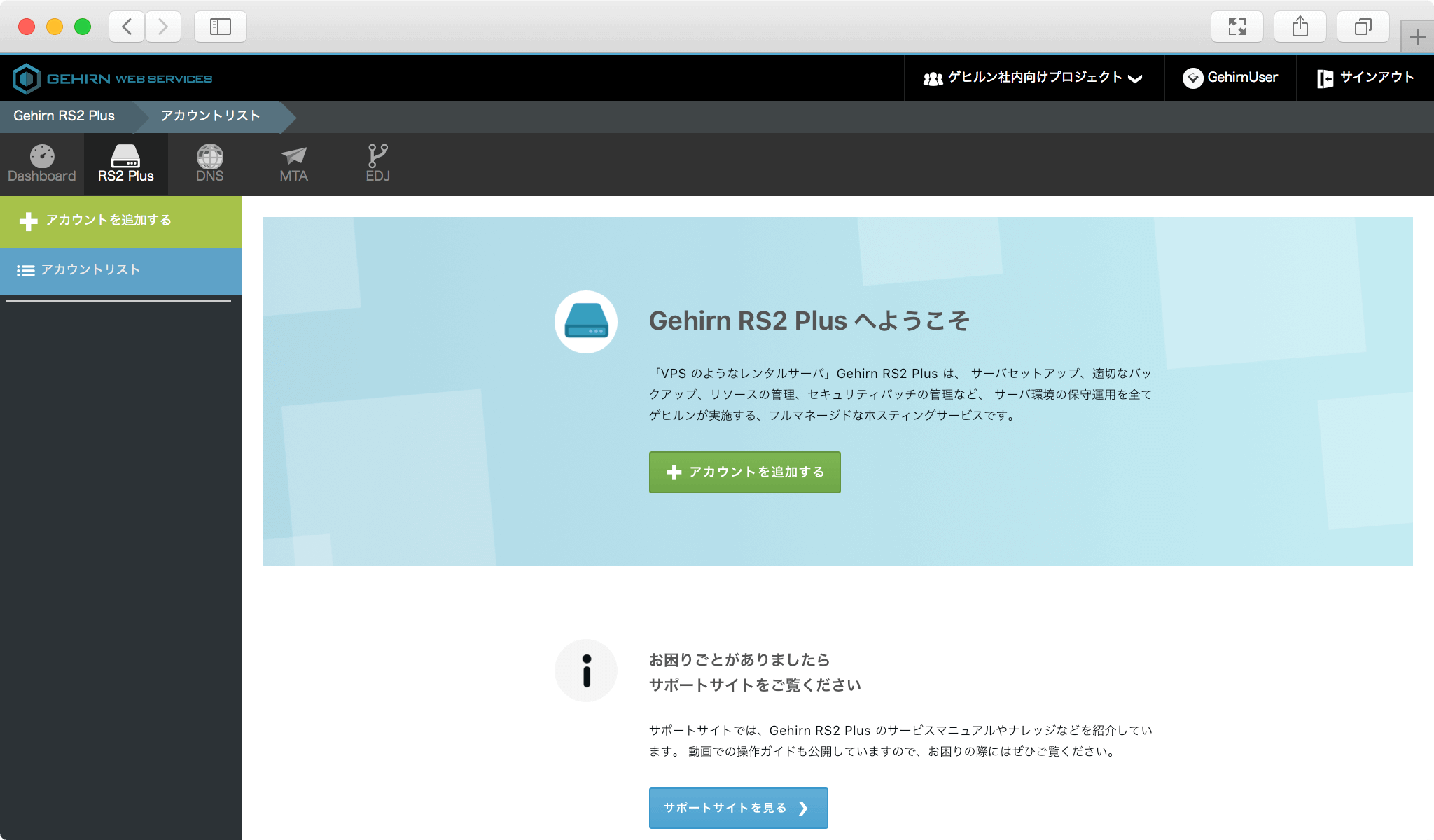The width and height of the screenshot is (1434, 840).
Task: Click the アカウントリスト breadcrumb item
Action: (210, 116)
